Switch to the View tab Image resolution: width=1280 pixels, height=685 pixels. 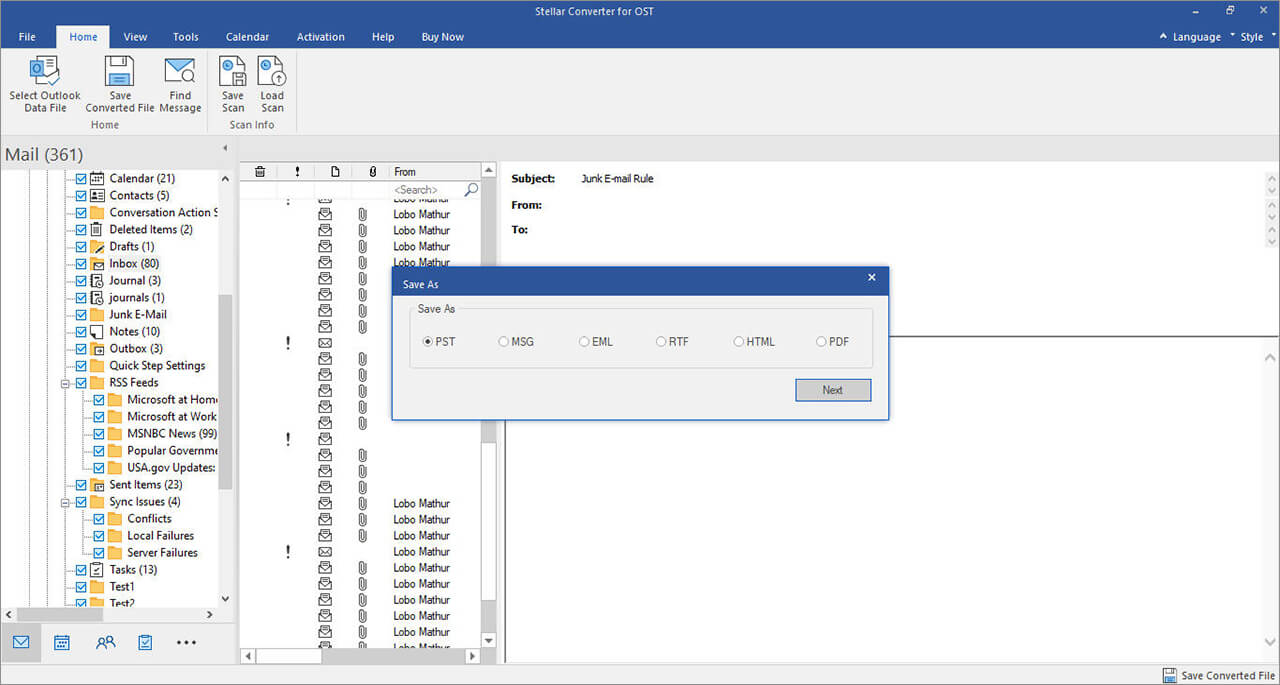click(x=135, y=37)
